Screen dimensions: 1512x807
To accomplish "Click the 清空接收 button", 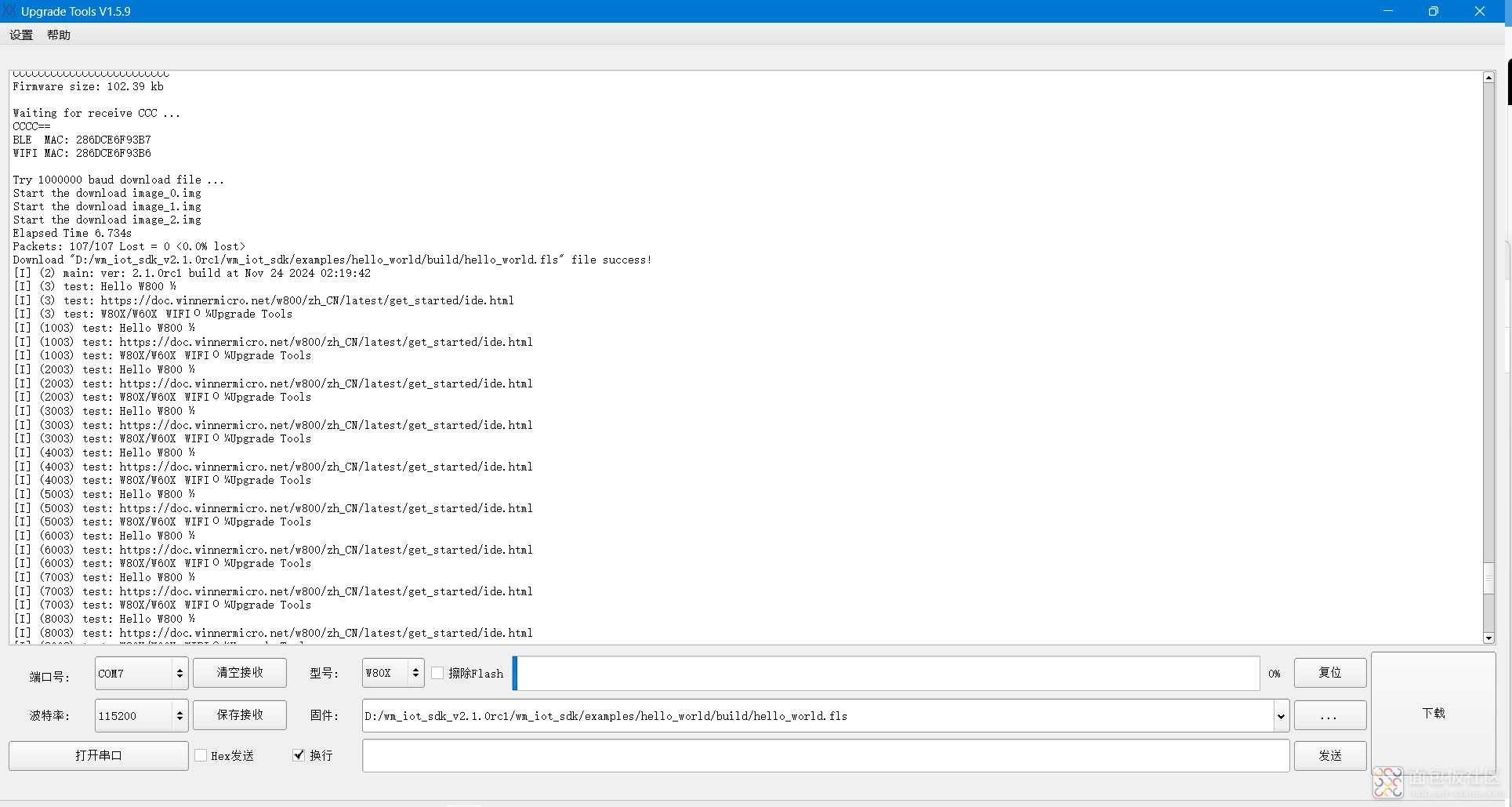I will coord(240,673).
